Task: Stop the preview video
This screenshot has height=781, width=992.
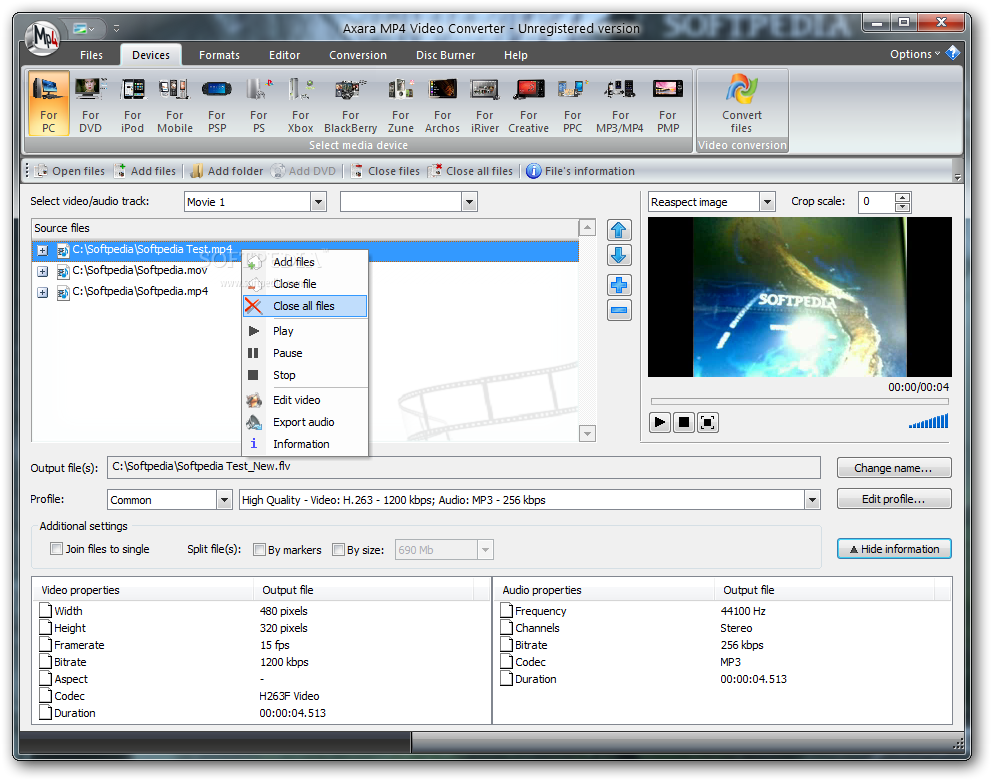Action: click(x=684, y=422)
